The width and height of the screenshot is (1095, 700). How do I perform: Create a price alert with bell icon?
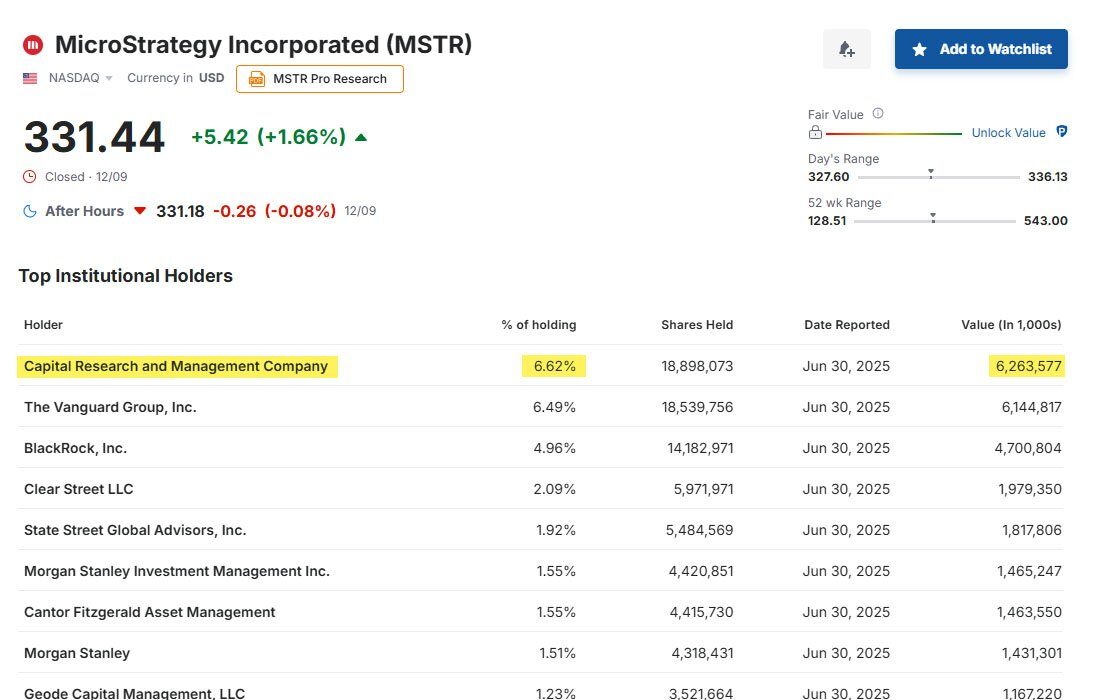846,49
